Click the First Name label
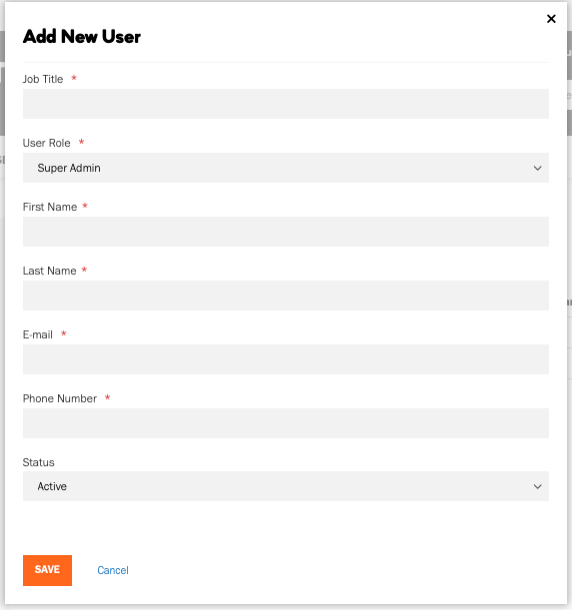This screenshot has height=610, width=572. coord(50,207)
